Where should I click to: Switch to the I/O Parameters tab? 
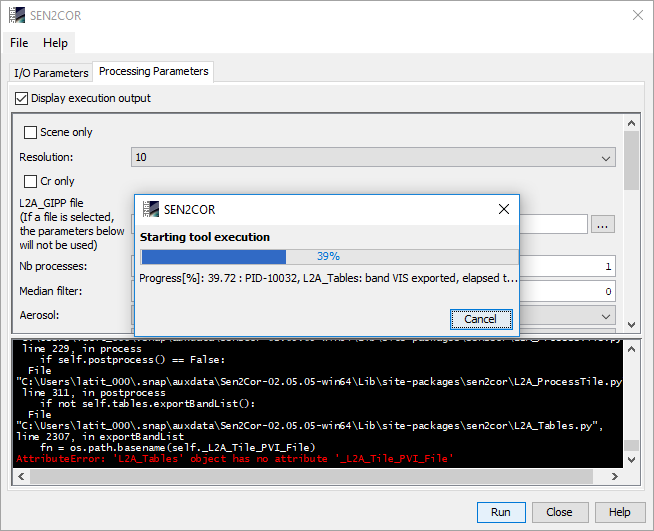pos(51,73)
